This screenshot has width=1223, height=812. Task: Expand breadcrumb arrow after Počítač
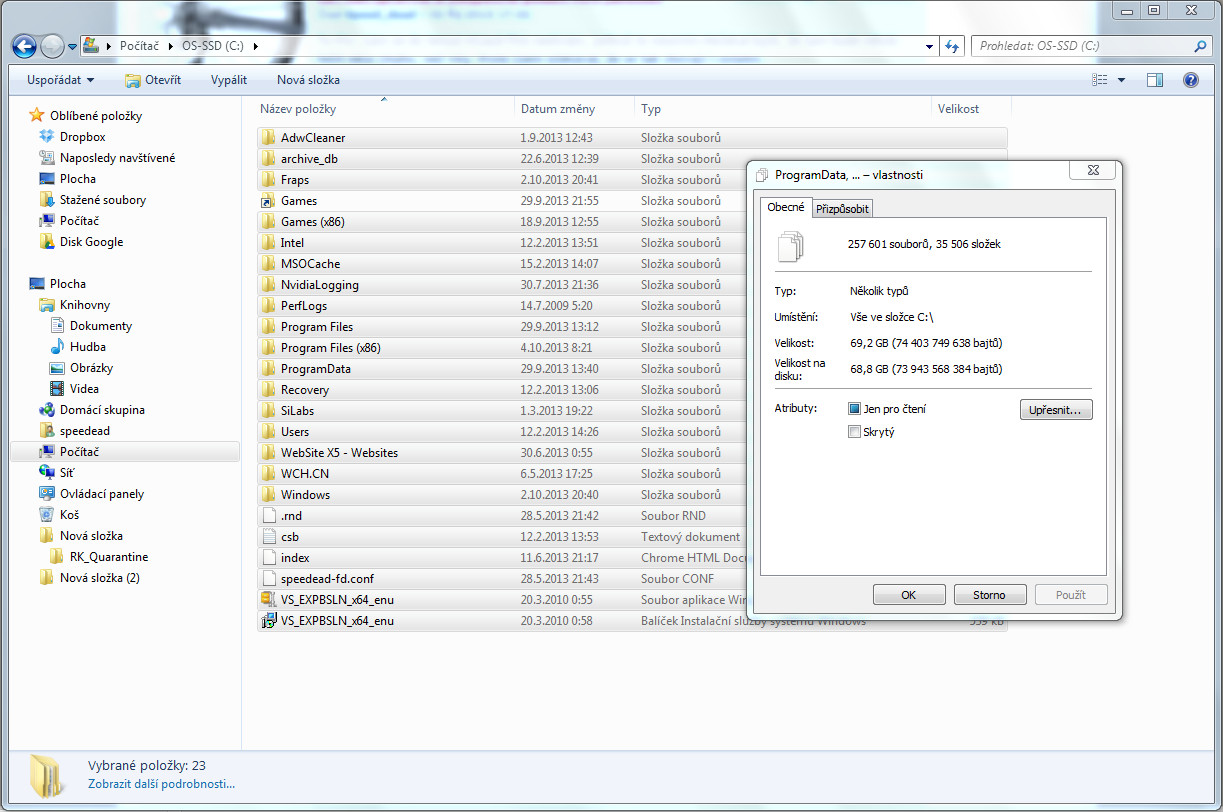click(x=170, y=46)
